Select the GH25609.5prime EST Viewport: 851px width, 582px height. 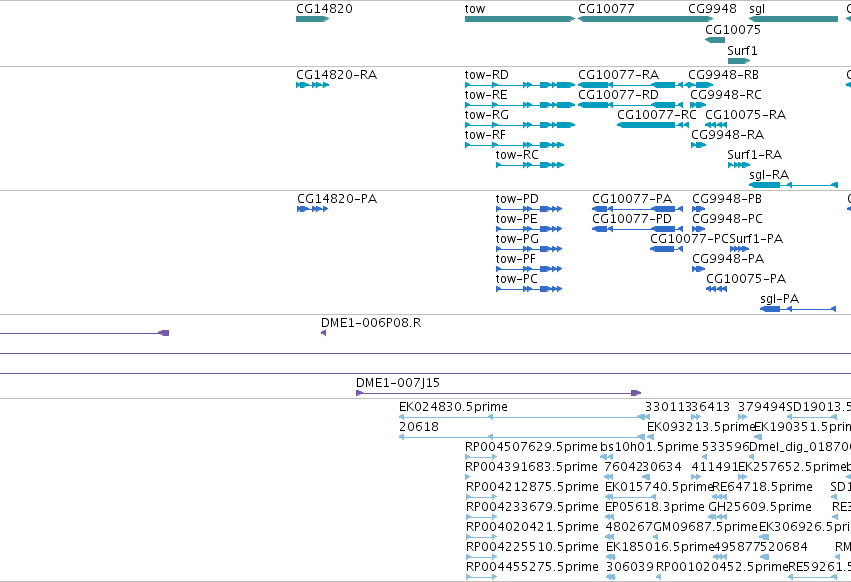point(719,517)
